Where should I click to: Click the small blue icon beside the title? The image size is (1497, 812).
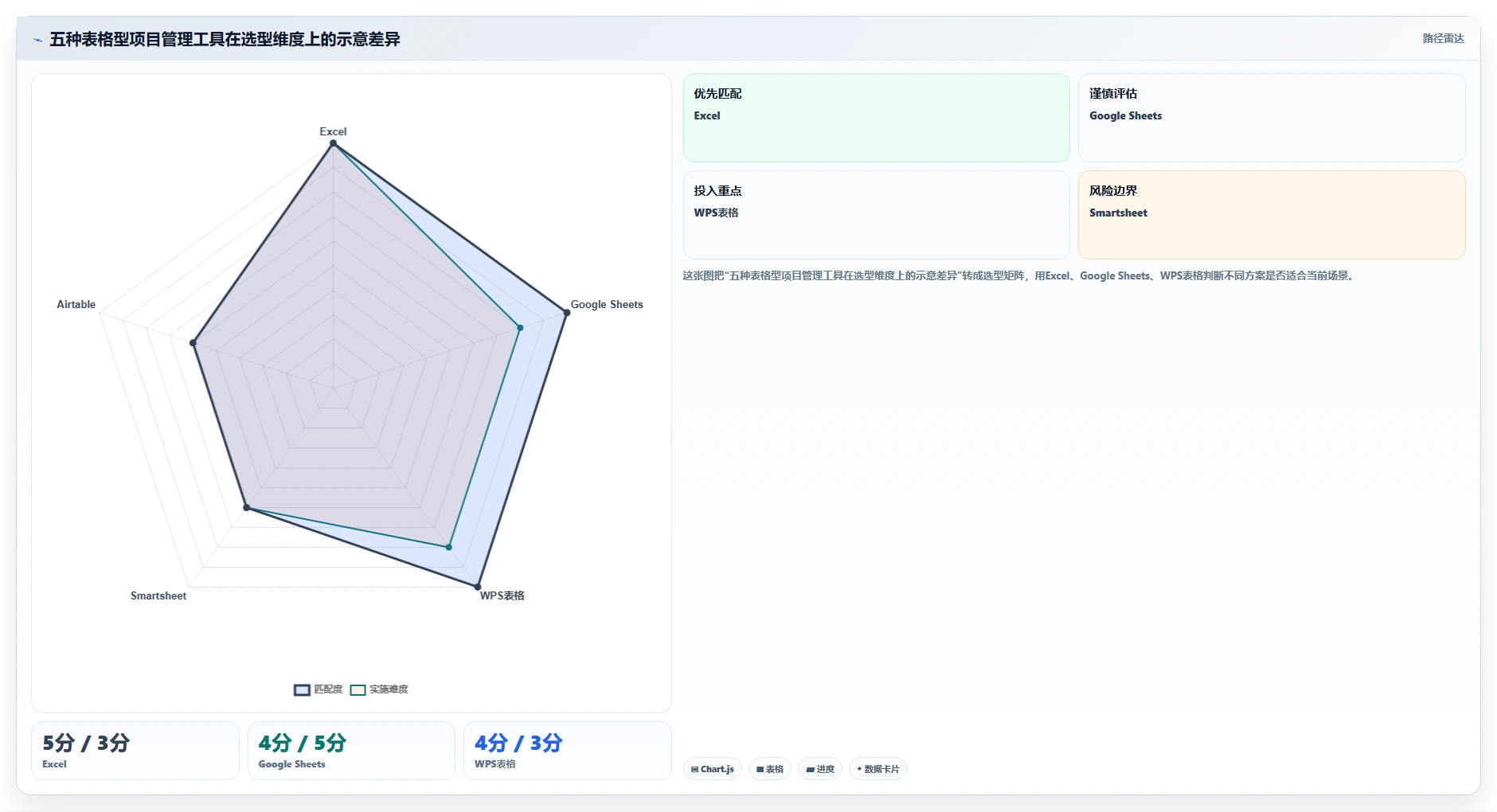tap(37, 40)
